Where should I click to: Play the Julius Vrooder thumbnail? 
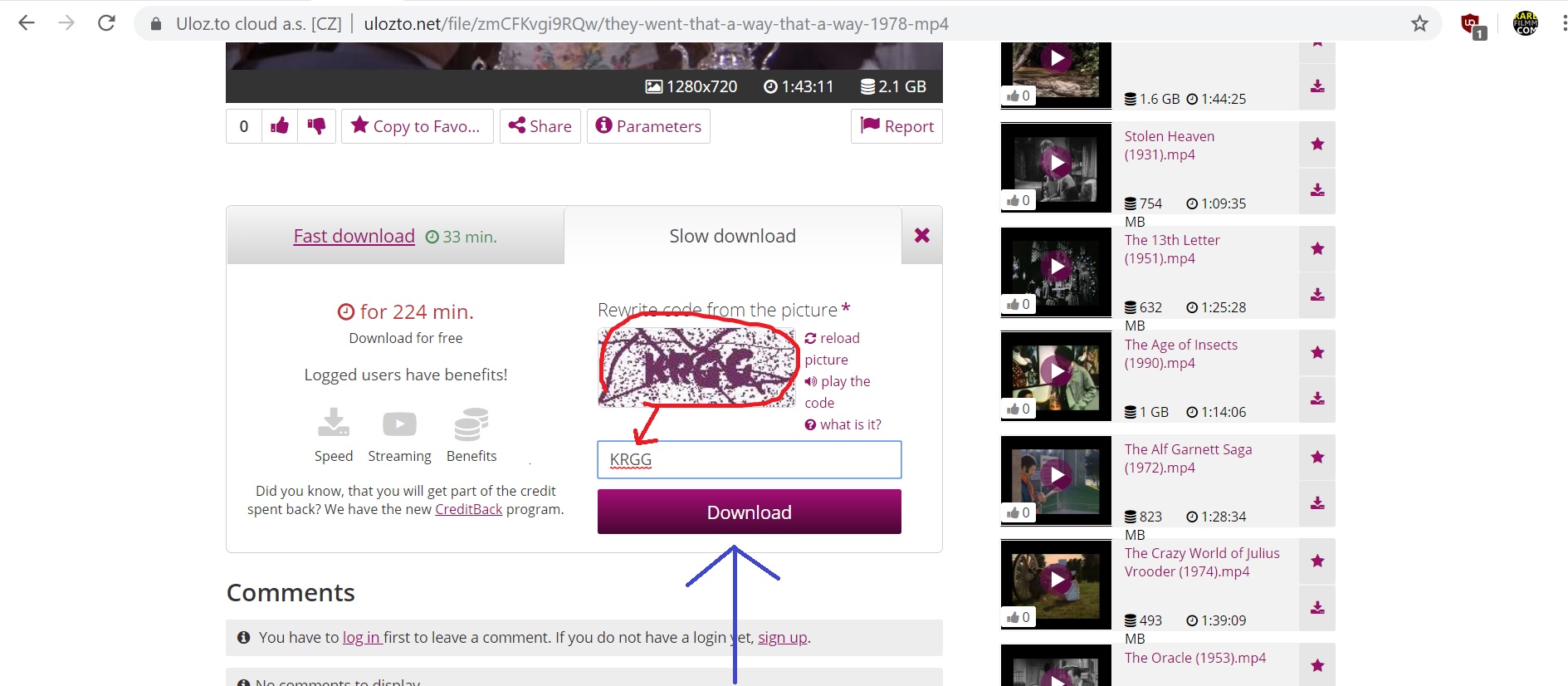1056,579
